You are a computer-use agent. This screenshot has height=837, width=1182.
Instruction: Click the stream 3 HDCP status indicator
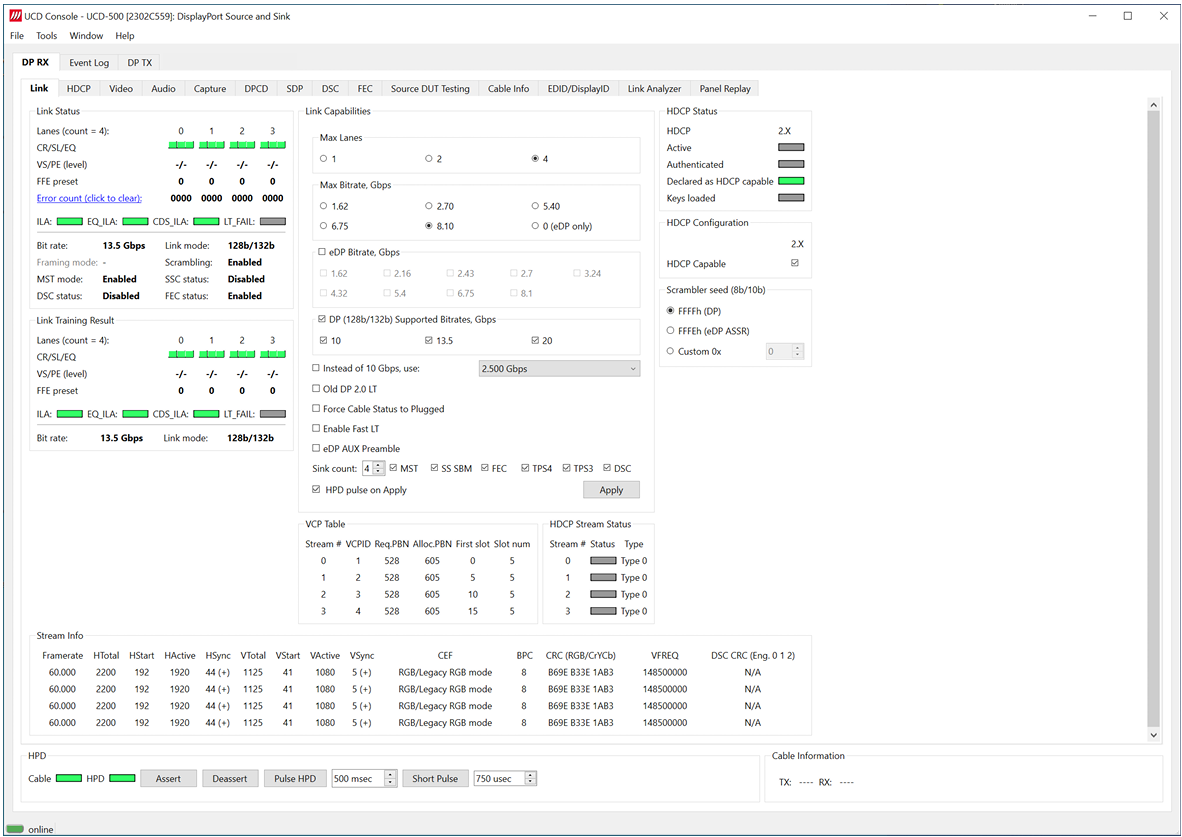(603, 612)
